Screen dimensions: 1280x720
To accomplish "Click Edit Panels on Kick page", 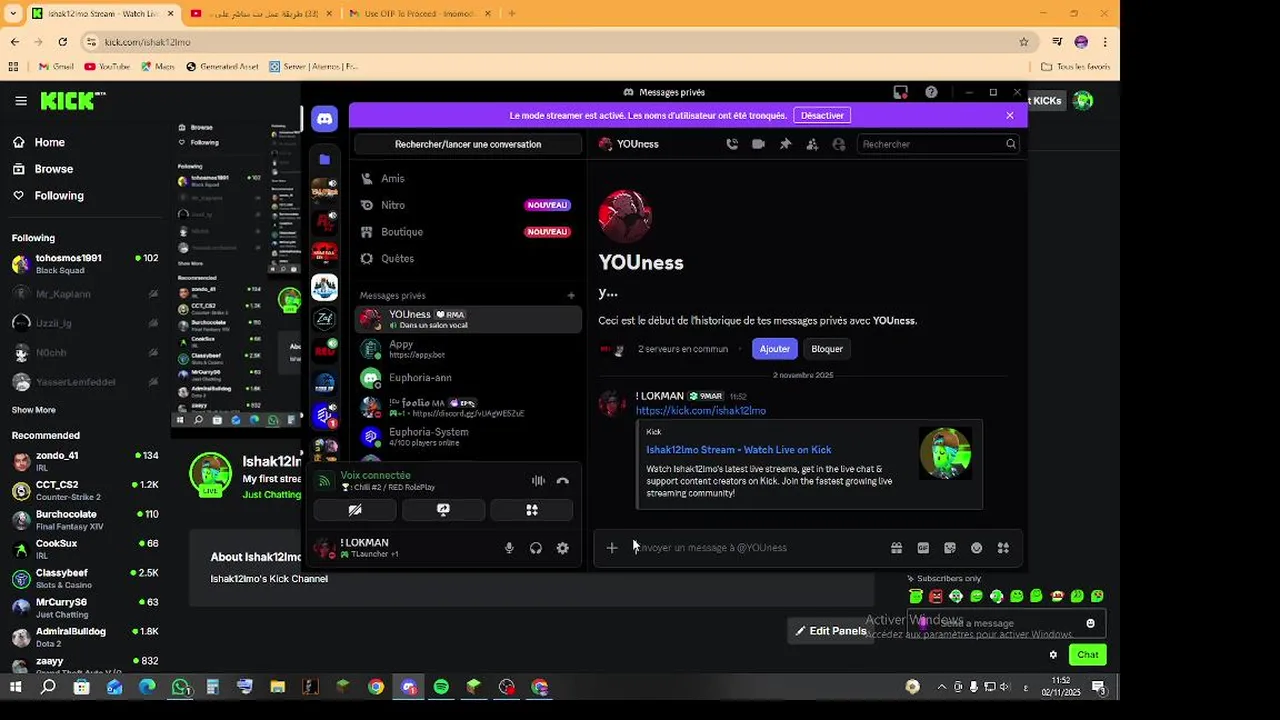I will pyautogui.click(x=831, y=631).
